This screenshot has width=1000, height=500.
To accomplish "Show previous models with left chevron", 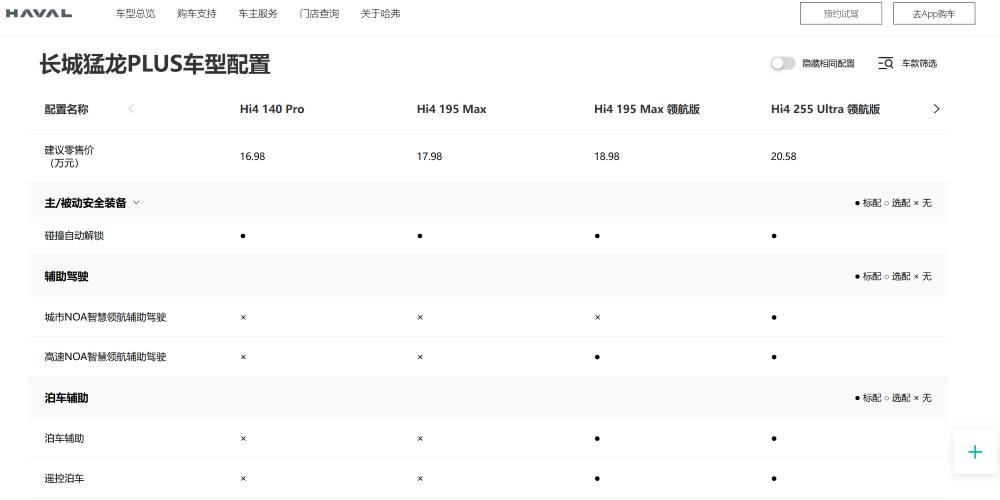I will tap(131, 108).
